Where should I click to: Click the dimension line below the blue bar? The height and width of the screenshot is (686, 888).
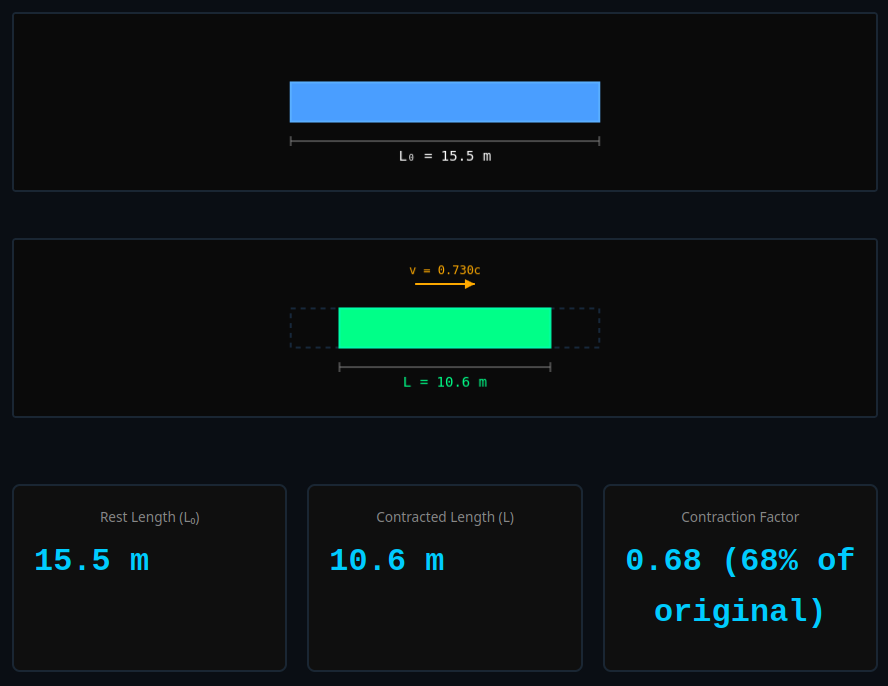(444, 141)
